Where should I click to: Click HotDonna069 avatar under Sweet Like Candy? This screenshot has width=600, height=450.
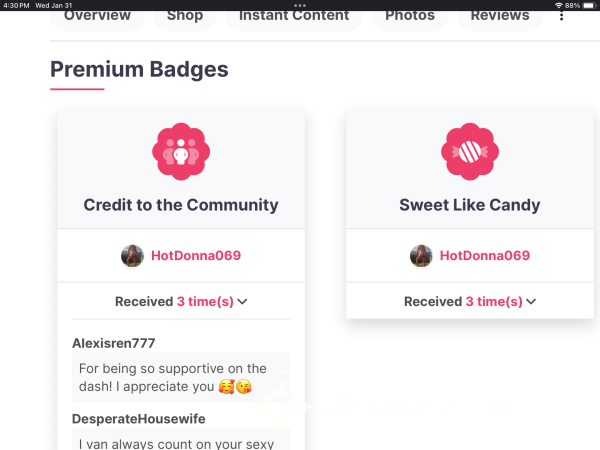tap(421, 256)
